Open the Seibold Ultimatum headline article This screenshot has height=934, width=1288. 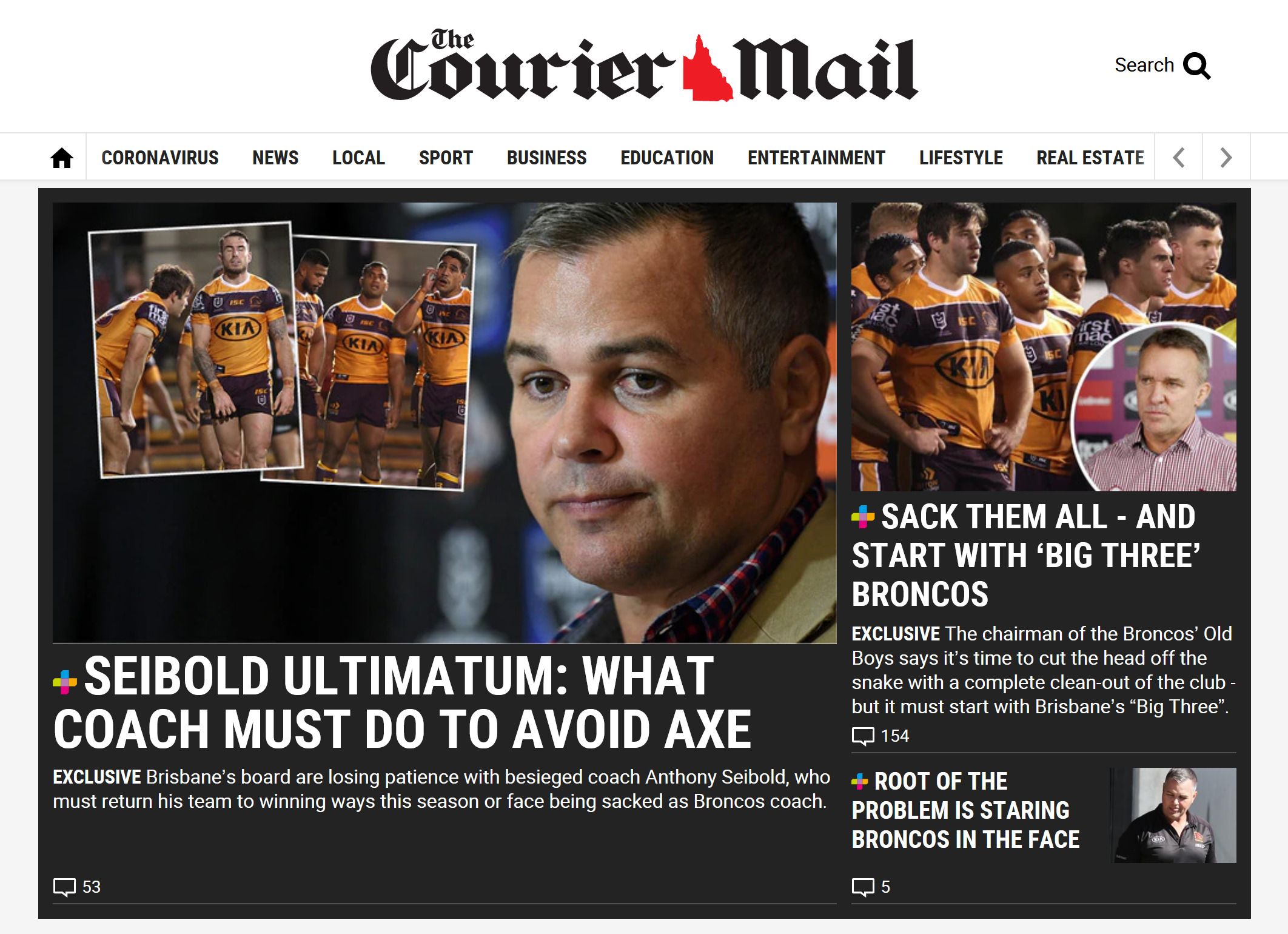403,702
